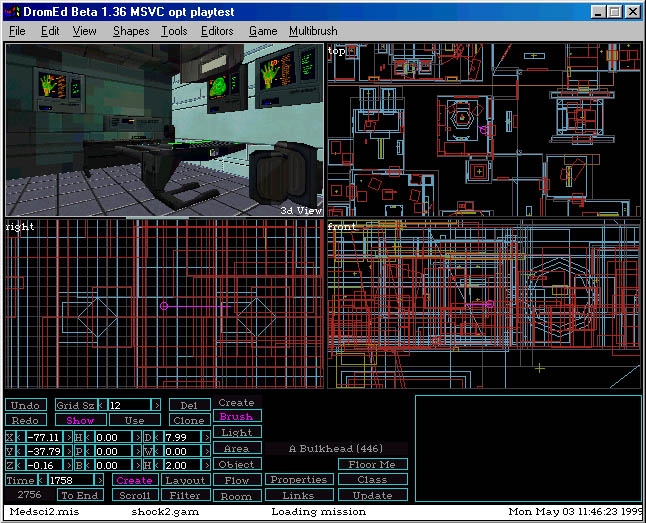
Task: Switch to magenta Create mode beside Layout
Action: (x=134, y=480)
